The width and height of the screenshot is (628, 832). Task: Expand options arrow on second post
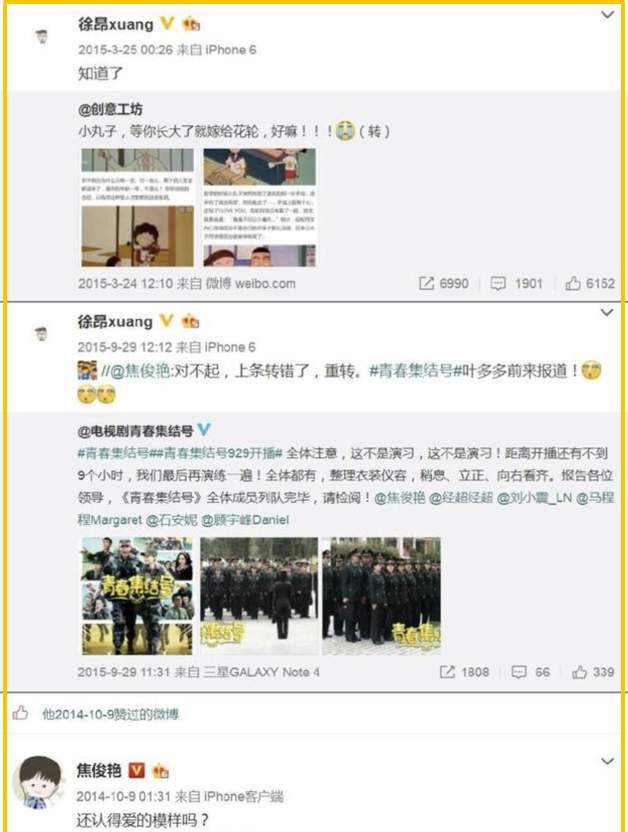coord(607,313)
